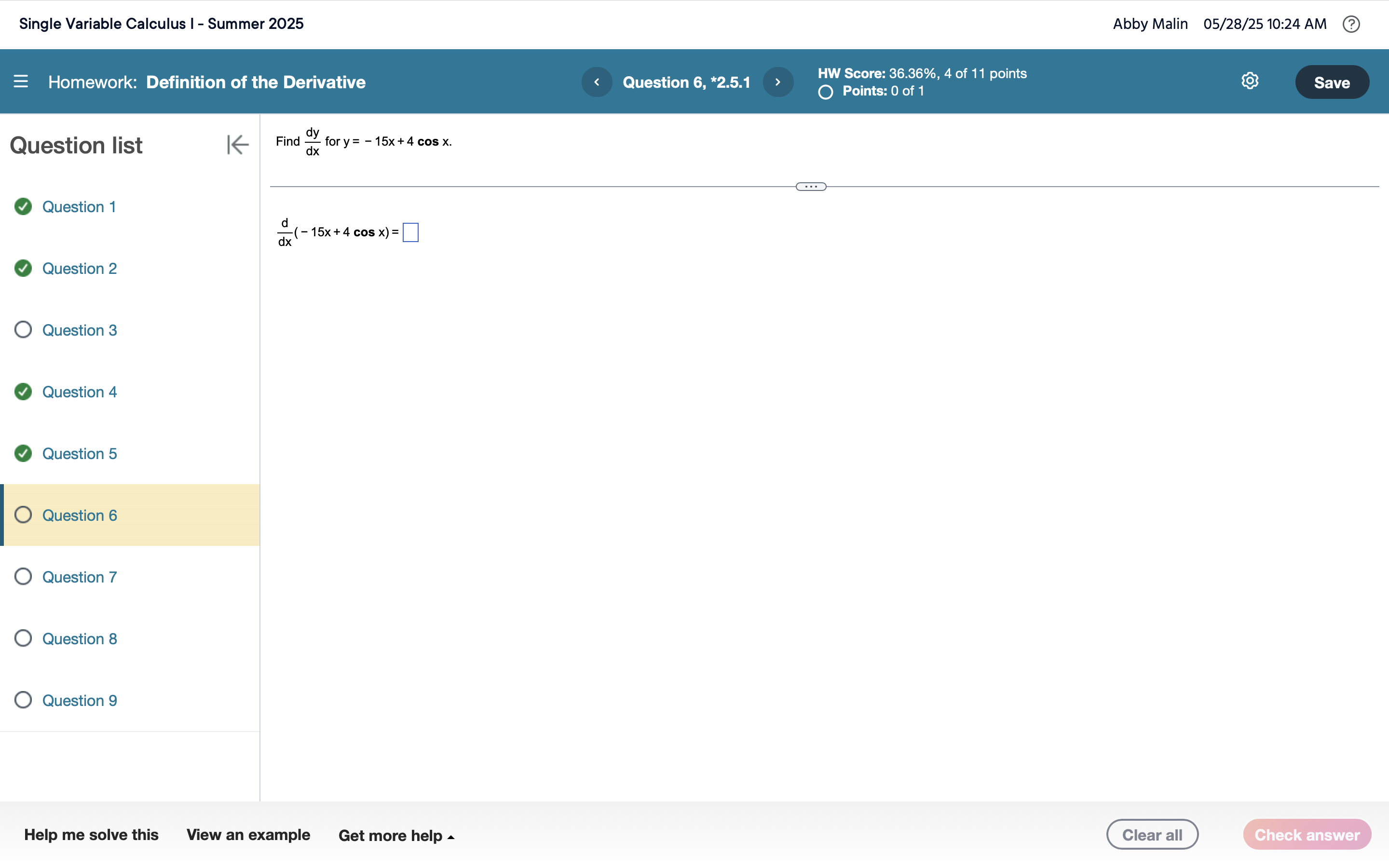Collapse the Question list panel

[x=237, y=145]
